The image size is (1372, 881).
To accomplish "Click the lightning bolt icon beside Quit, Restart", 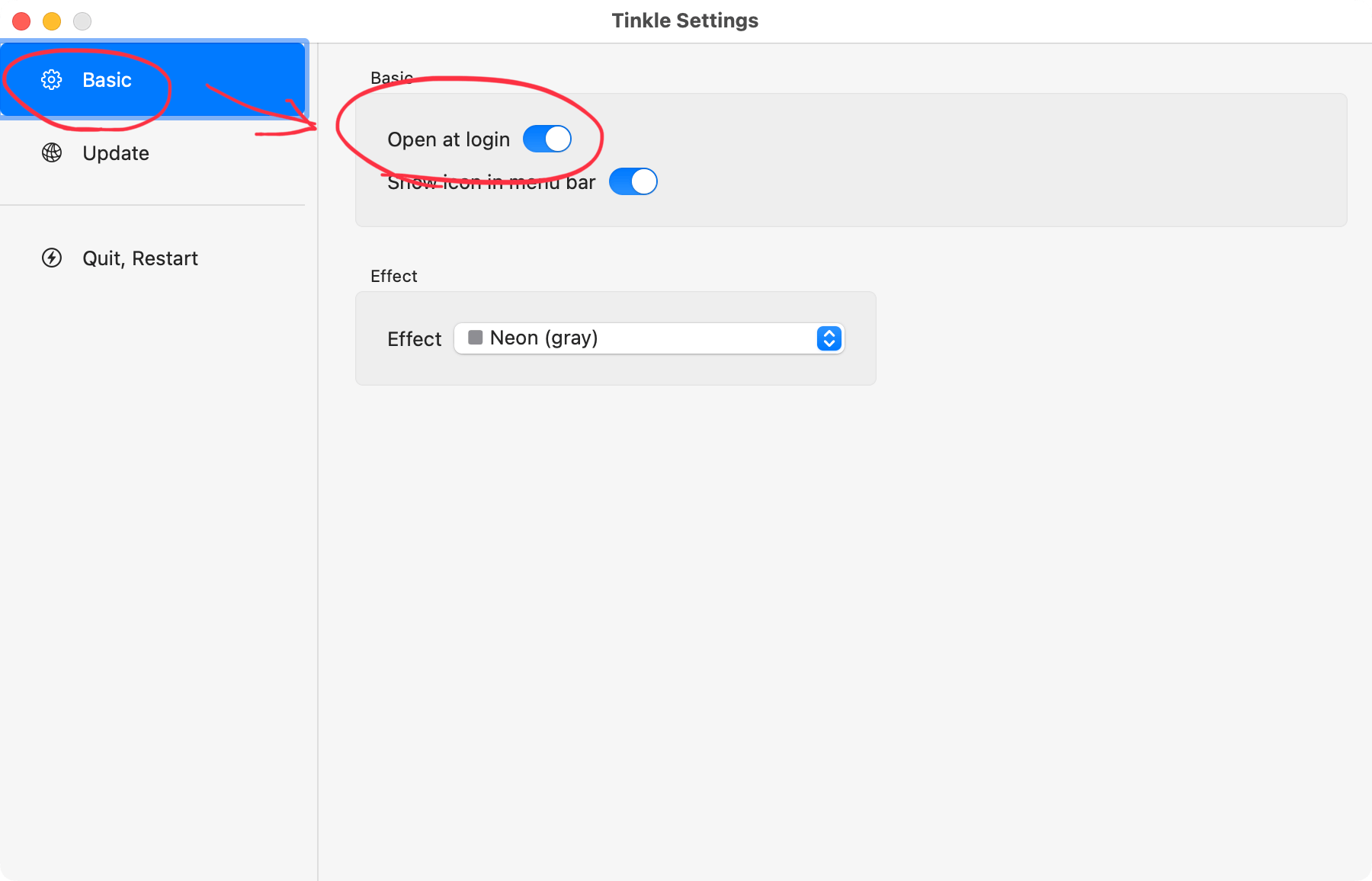I will tap(50, 258).
